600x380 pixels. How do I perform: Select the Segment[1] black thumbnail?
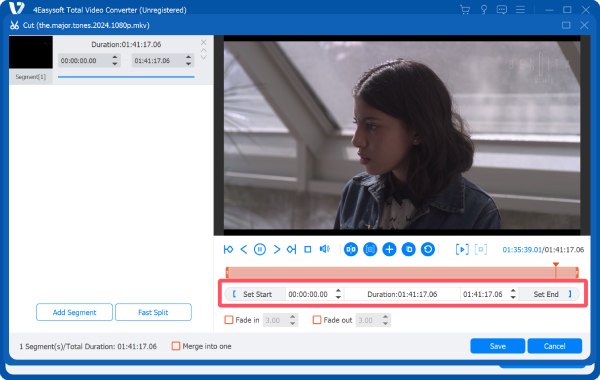(x=31, y=52)
